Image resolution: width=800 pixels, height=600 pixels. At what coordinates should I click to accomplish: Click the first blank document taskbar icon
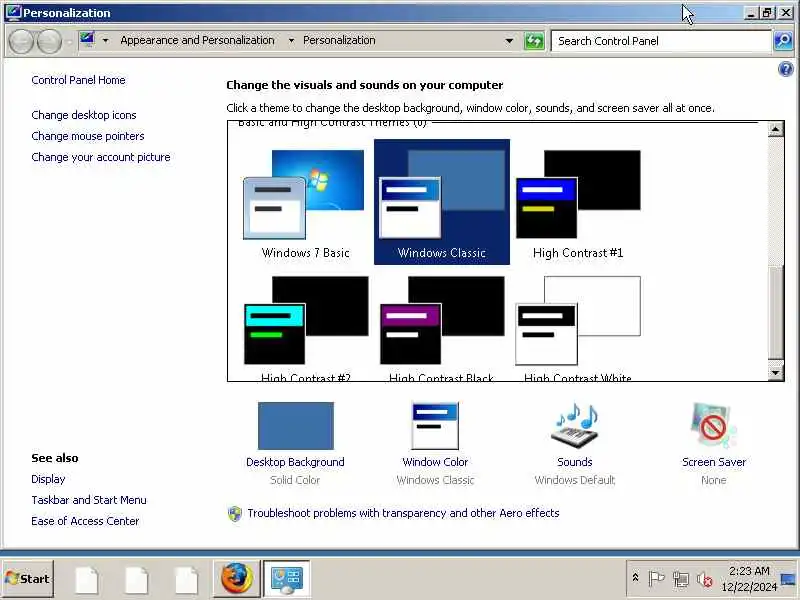86,580
